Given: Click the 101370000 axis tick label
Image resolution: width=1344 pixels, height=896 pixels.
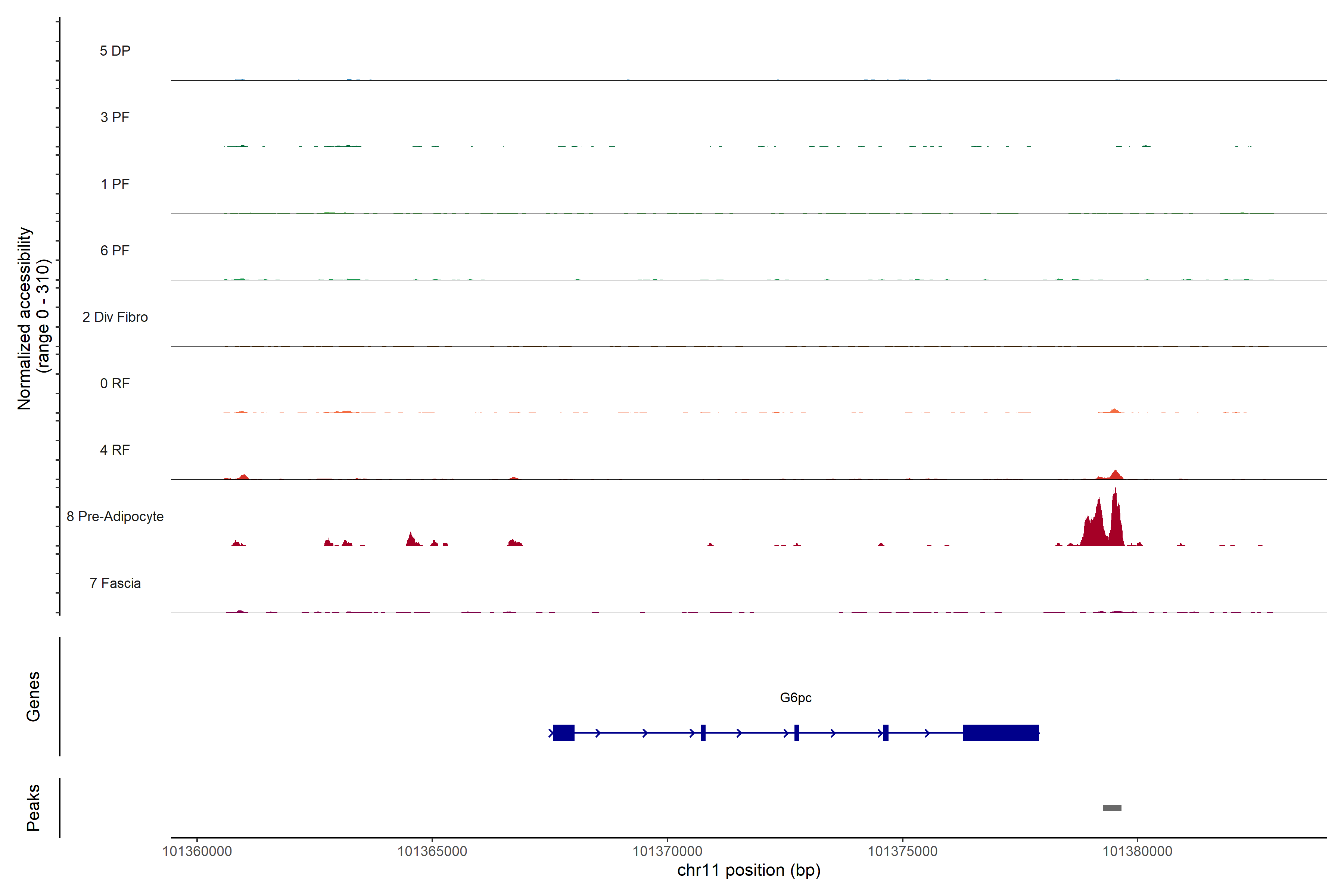Looking at the screenshot, I should (668, 852).
